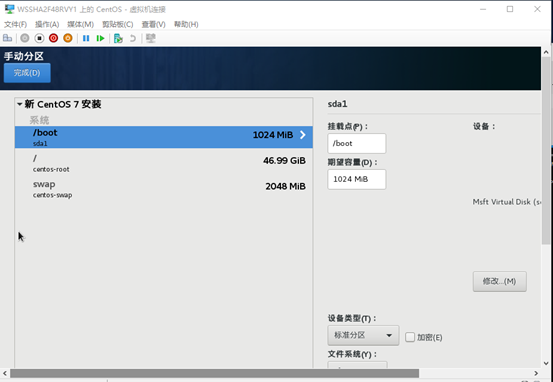This screenshot has height=382, width=553.
Task: Click the 挂载点 field containing /boot
Action: click(357, 144)
